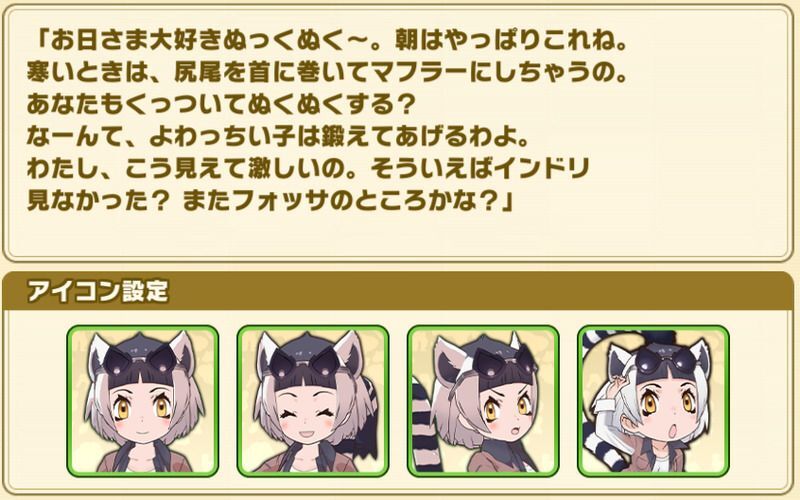Click blank space right of icon row

(760, 401)
